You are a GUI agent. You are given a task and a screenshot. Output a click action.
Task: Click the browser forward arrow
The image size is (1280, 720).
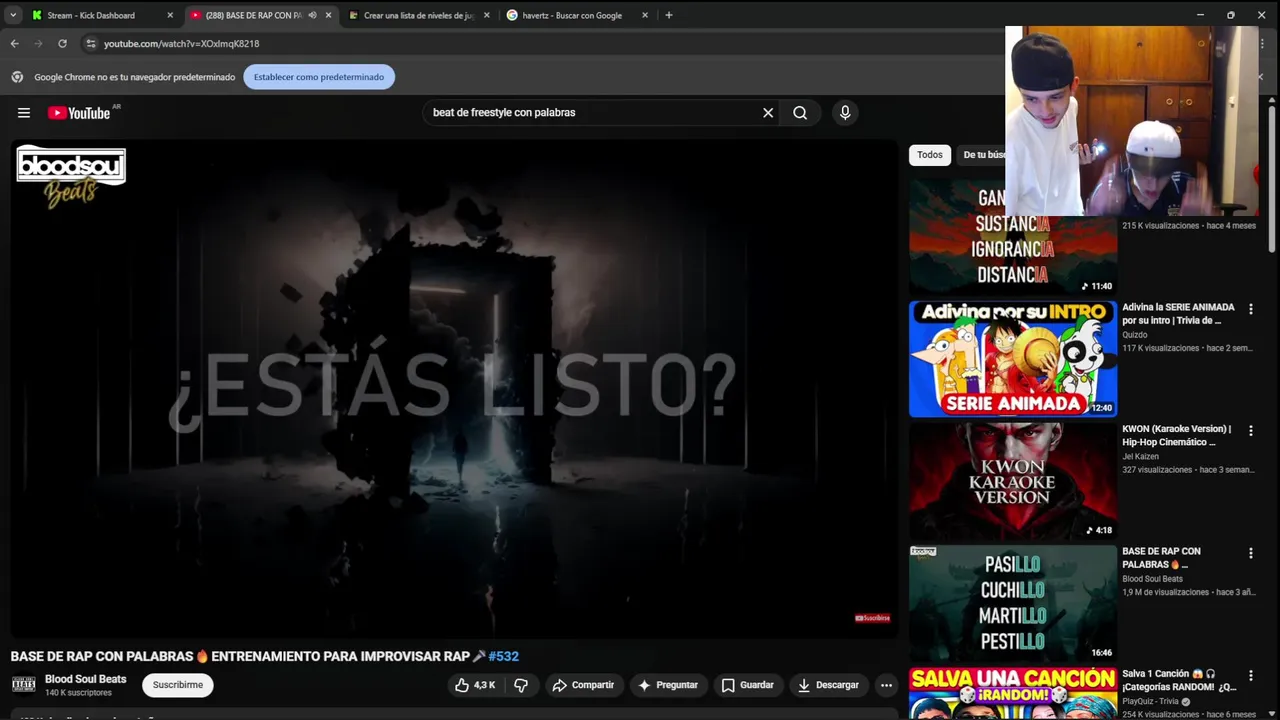pyautogui.click(x=38, y=44)
